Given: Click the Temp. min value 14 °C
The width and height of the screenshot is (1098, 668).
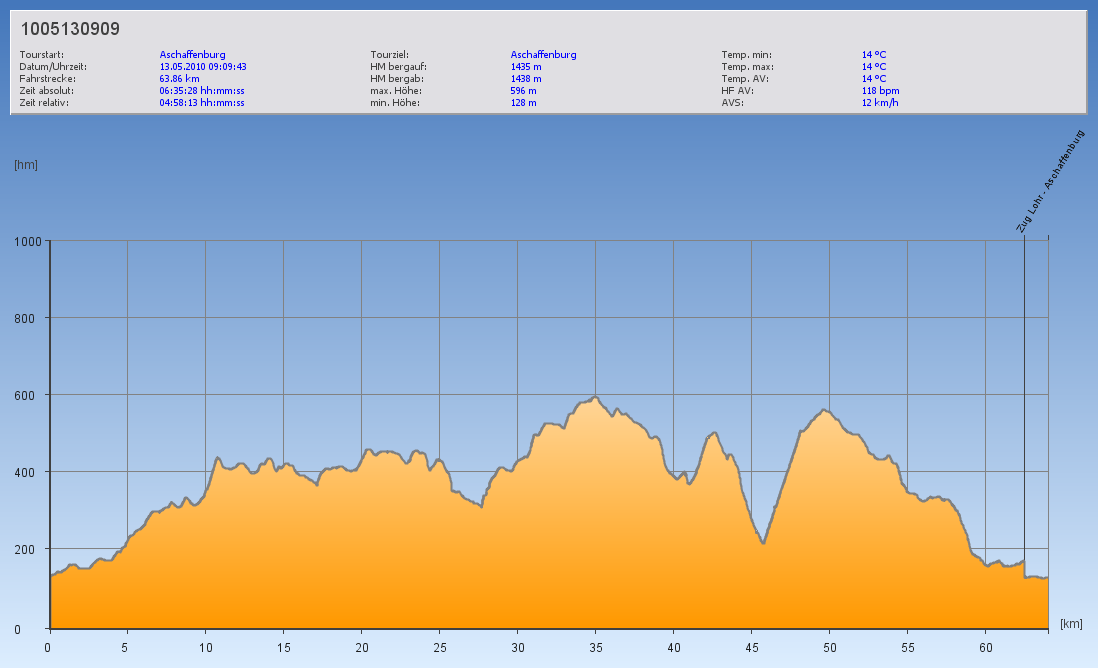Looking at the screenshot, I should pyautogui.click(x=874, y=55).
